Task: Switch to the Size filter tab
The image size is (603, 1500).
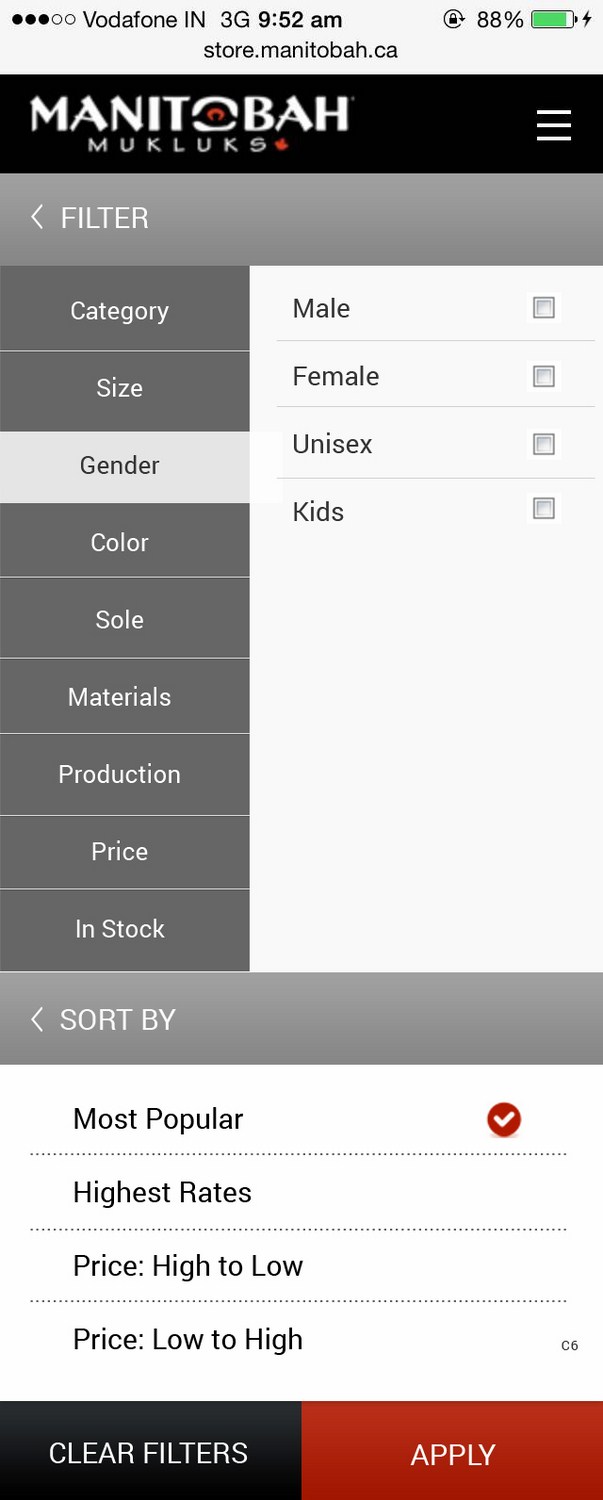Action: click(120, 388)
